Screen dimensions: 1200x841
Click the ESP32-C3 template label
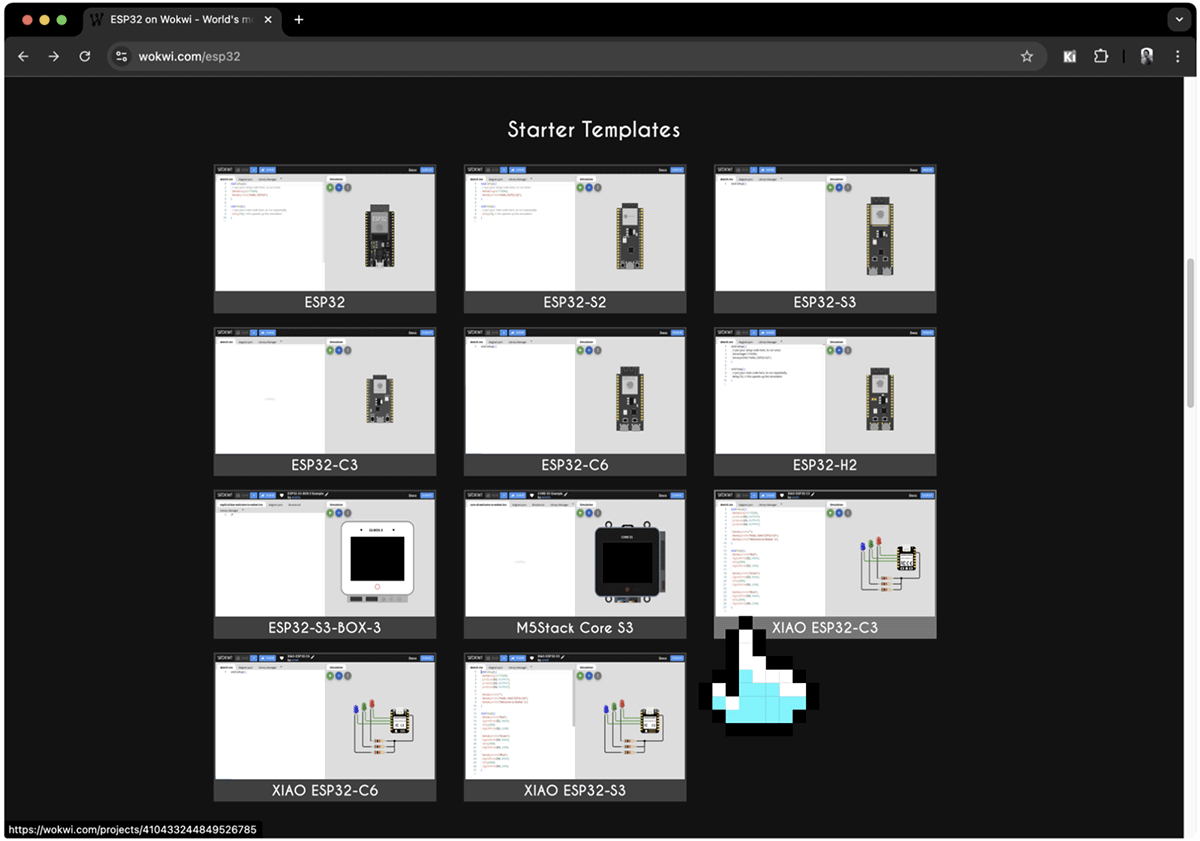[325, 465]
